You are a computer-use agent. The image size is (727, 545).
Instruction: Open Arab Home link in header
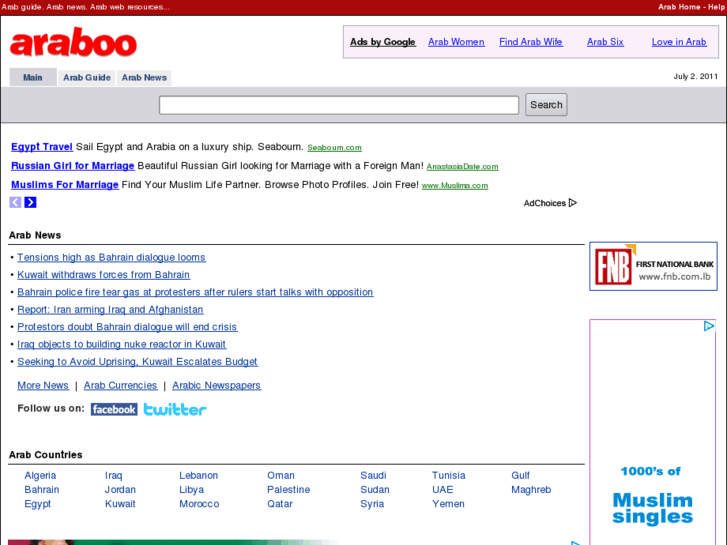pyautogui.click(x=679, y=7)
